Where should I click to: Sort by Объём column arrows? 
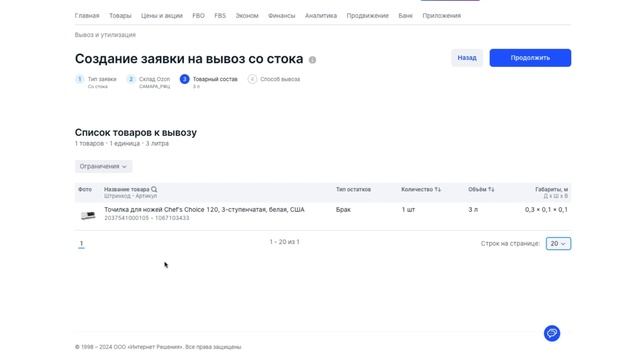pyautogui.click(x=491, y=189)
